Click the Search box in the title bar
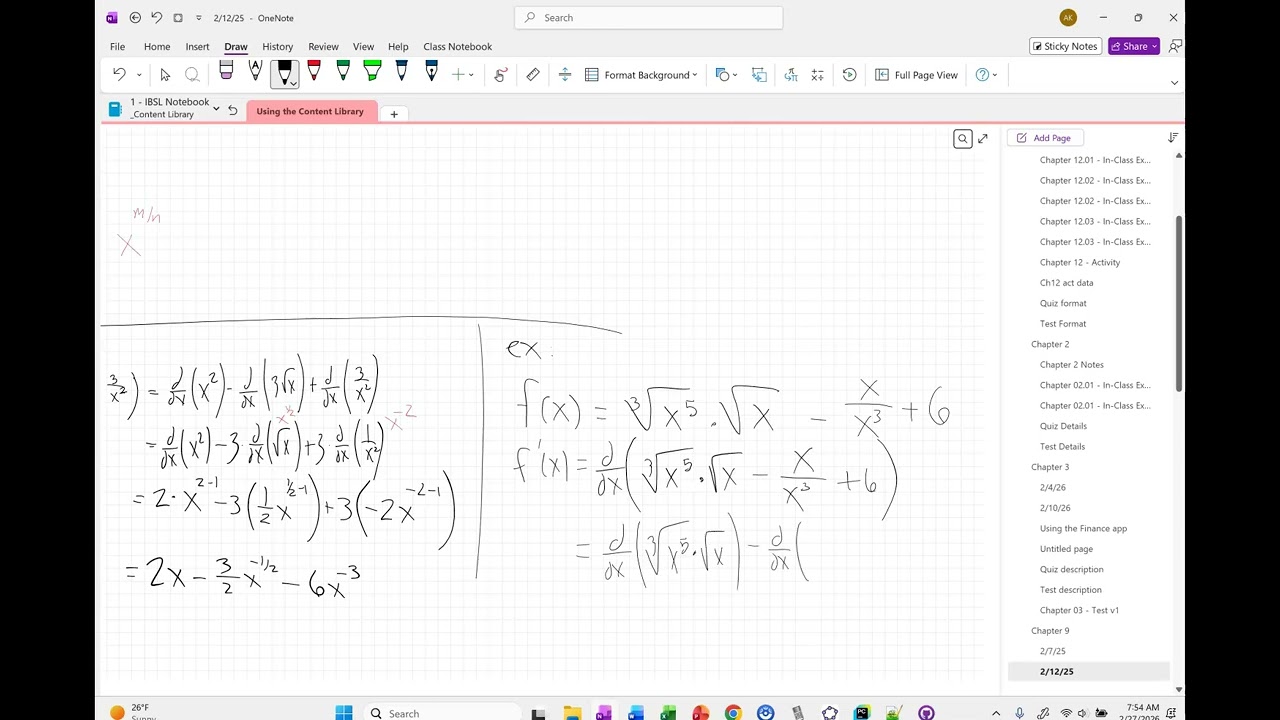The width and height of the screenshot is (1280, 720). [648, 17]
